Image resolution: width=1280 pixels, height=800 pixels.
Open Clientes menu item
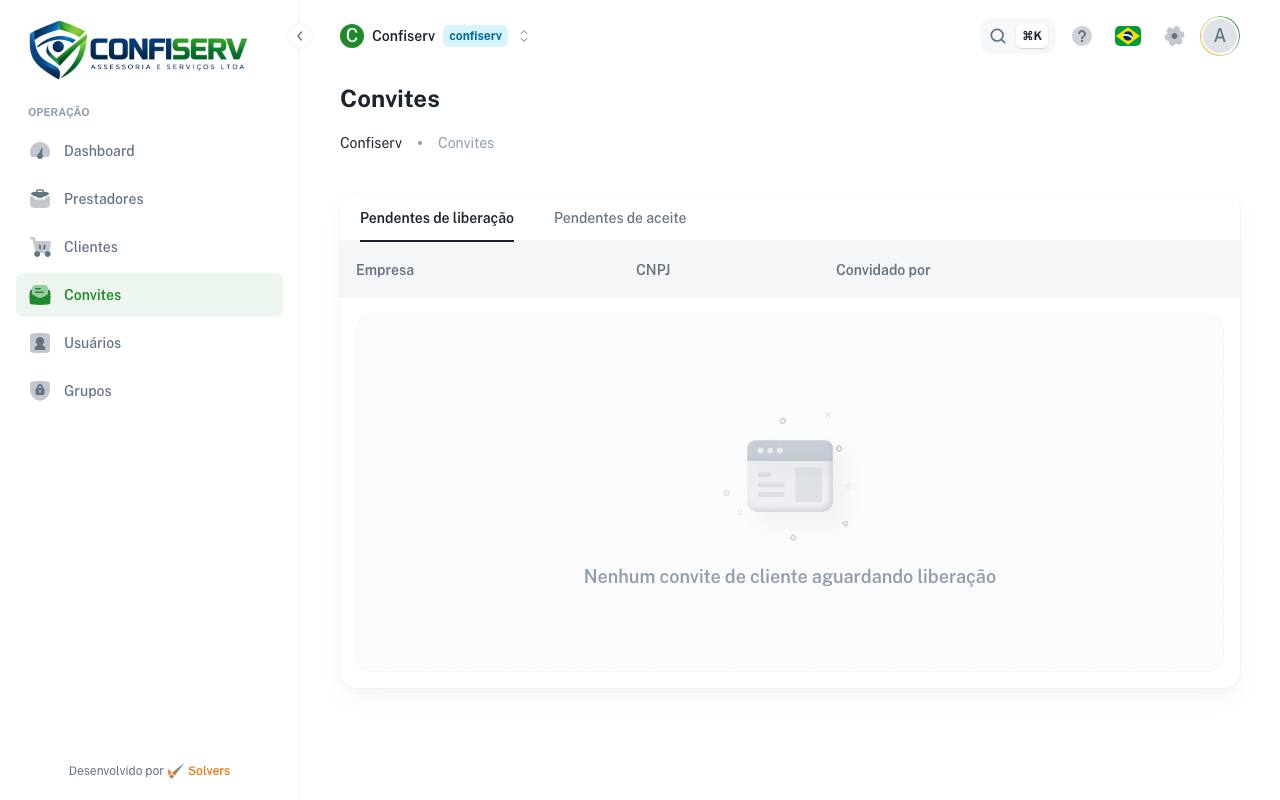pyautogui.click(x=149, y=247)
